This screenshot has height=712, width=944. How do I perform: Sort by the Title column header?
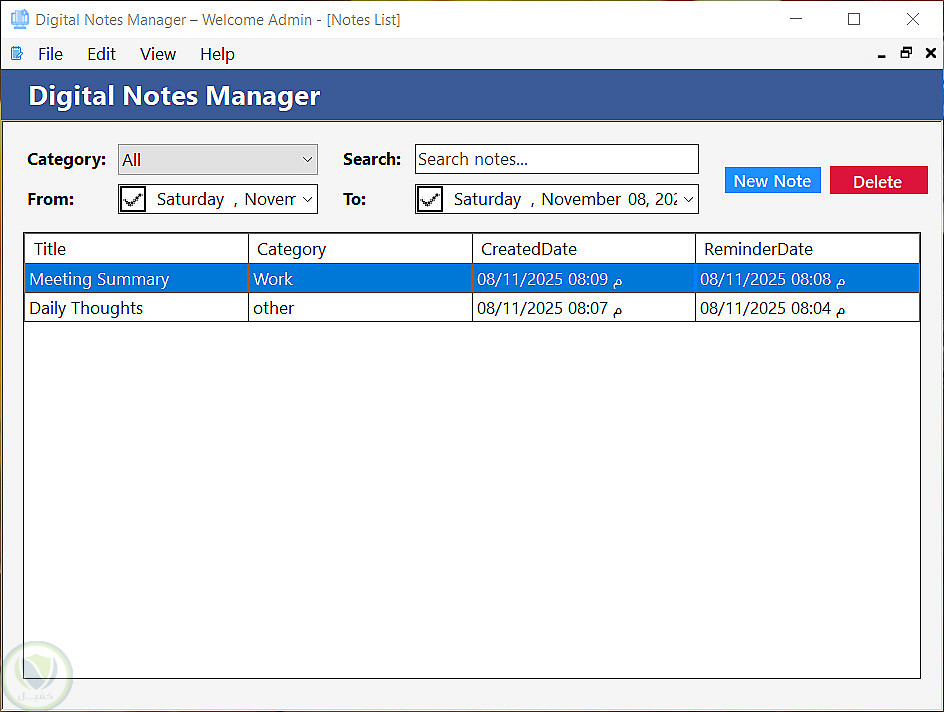coord(137,249)
